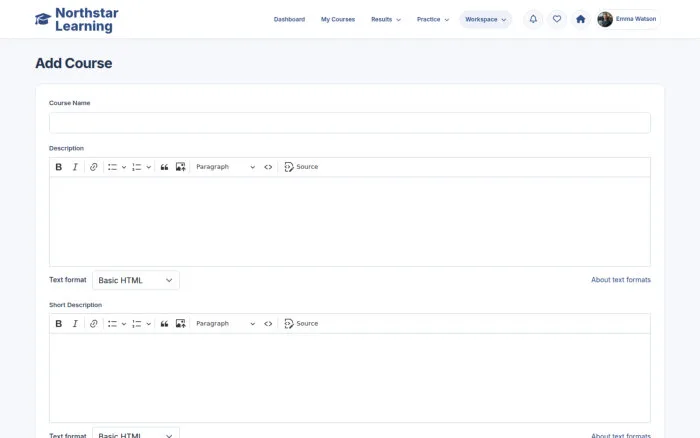This screenshot has width=700, height=438.
Task: Toggle Italic in Short Description editor
Action: 75,324
